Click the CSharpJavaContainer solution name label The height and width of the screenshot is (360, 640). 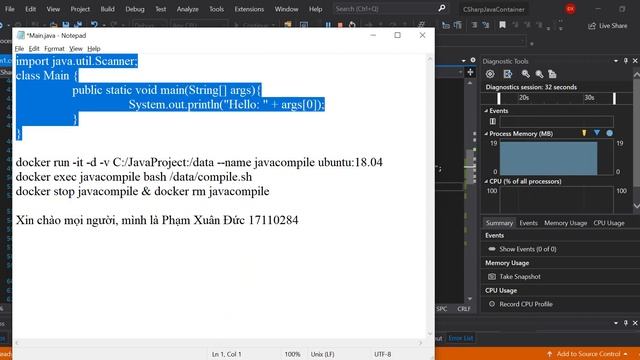[x=493, y=9]
